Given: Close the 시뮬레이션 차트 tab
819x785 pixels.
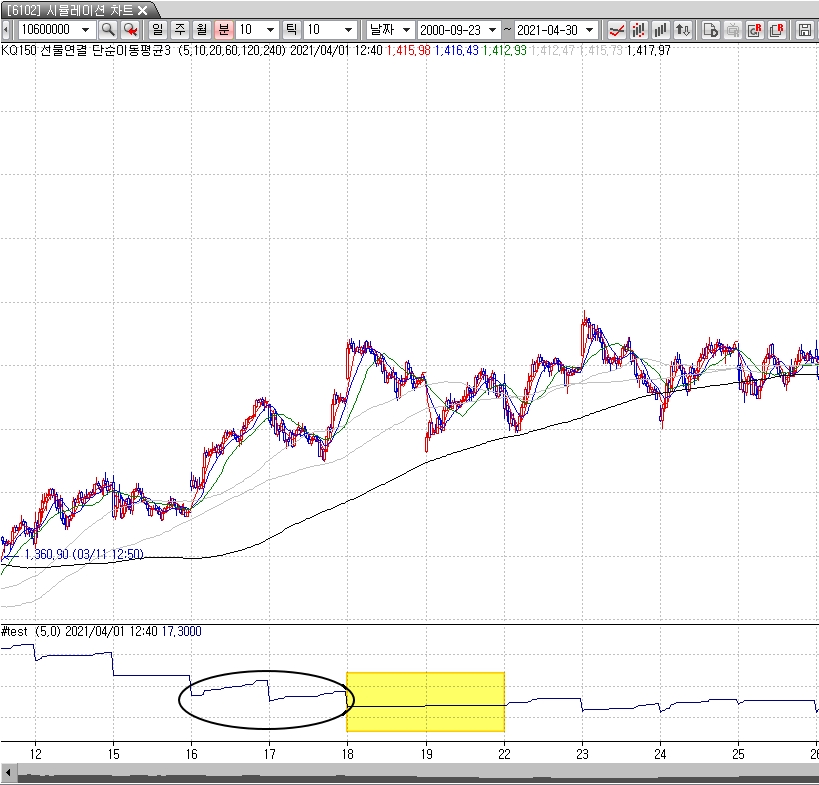Looking at the screenshot, I should pos(143,9).
